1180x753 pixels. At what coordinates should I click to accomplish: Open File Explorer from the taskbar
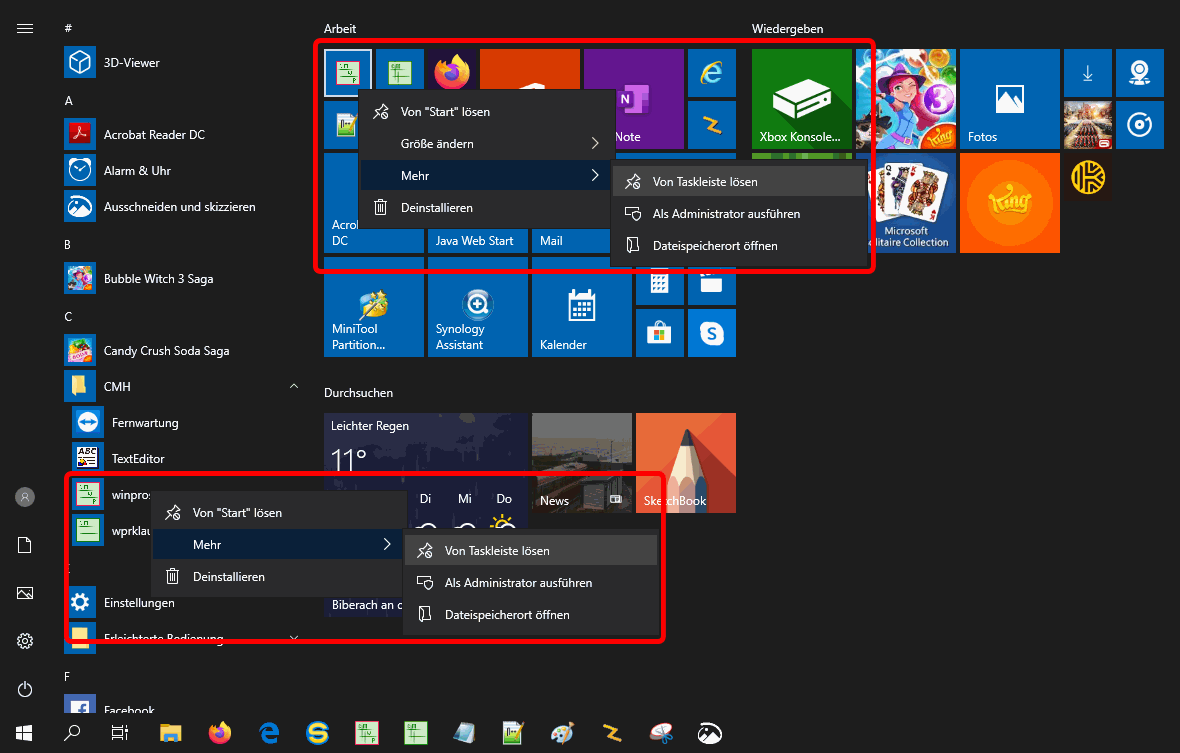(171, 733)
